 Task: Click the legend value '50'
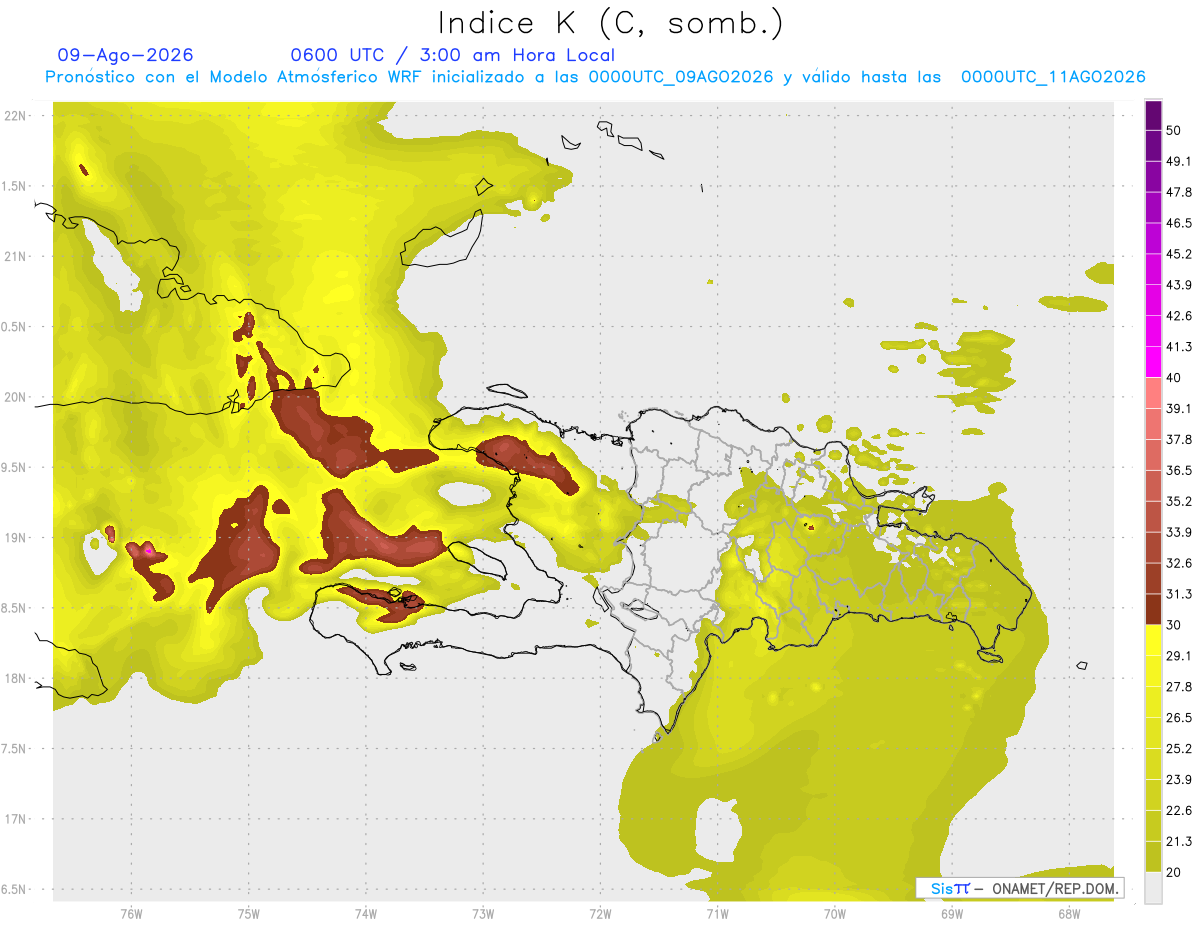click(1174, 130)
